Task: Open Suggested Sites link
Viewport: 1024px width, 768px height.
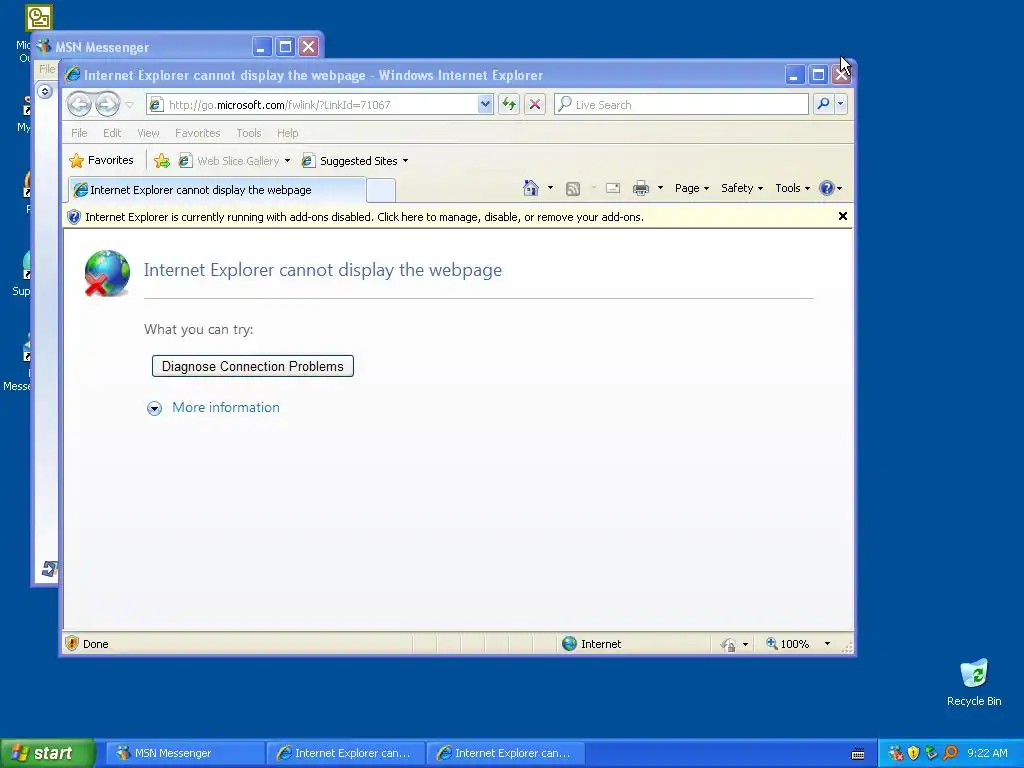Action: point(350,161)
